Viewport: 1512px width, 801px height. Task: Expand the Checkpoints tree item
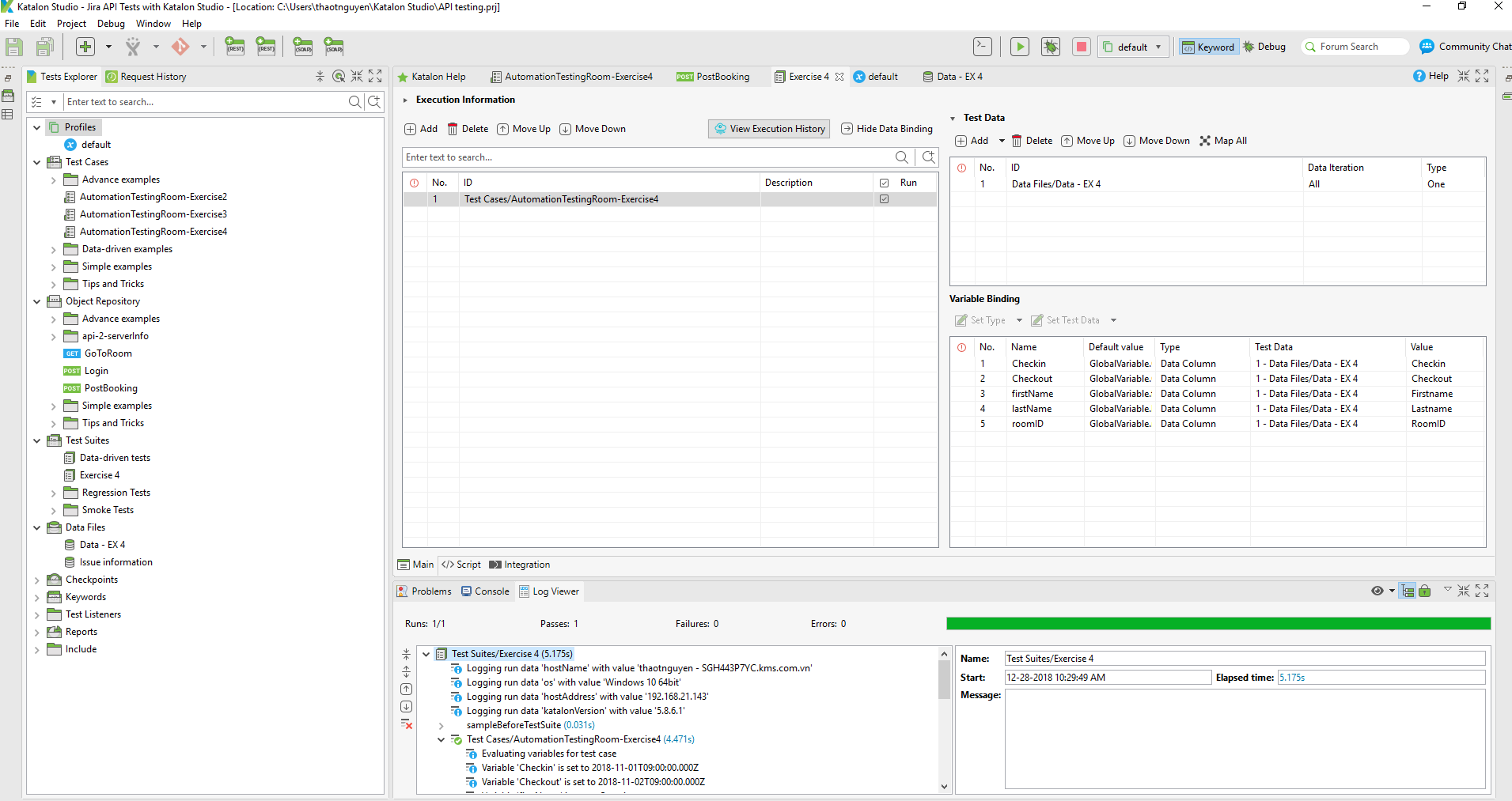coord(37,579)
